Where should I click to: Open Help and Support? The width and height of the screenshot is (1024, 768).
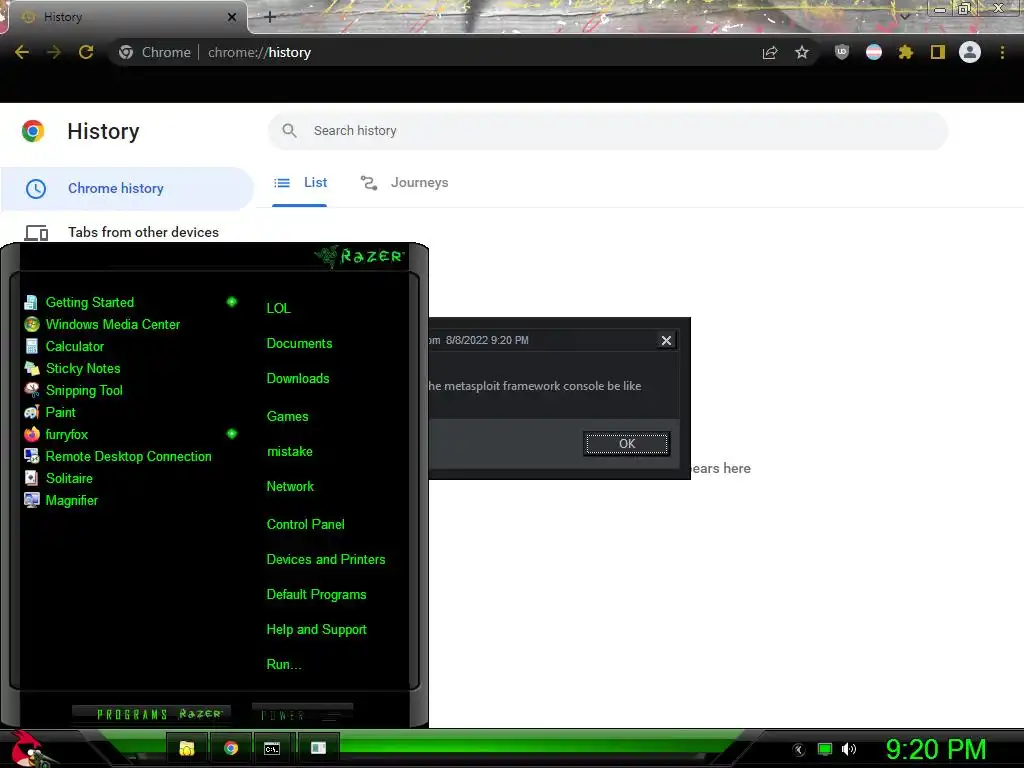click(x=316, y=630)
